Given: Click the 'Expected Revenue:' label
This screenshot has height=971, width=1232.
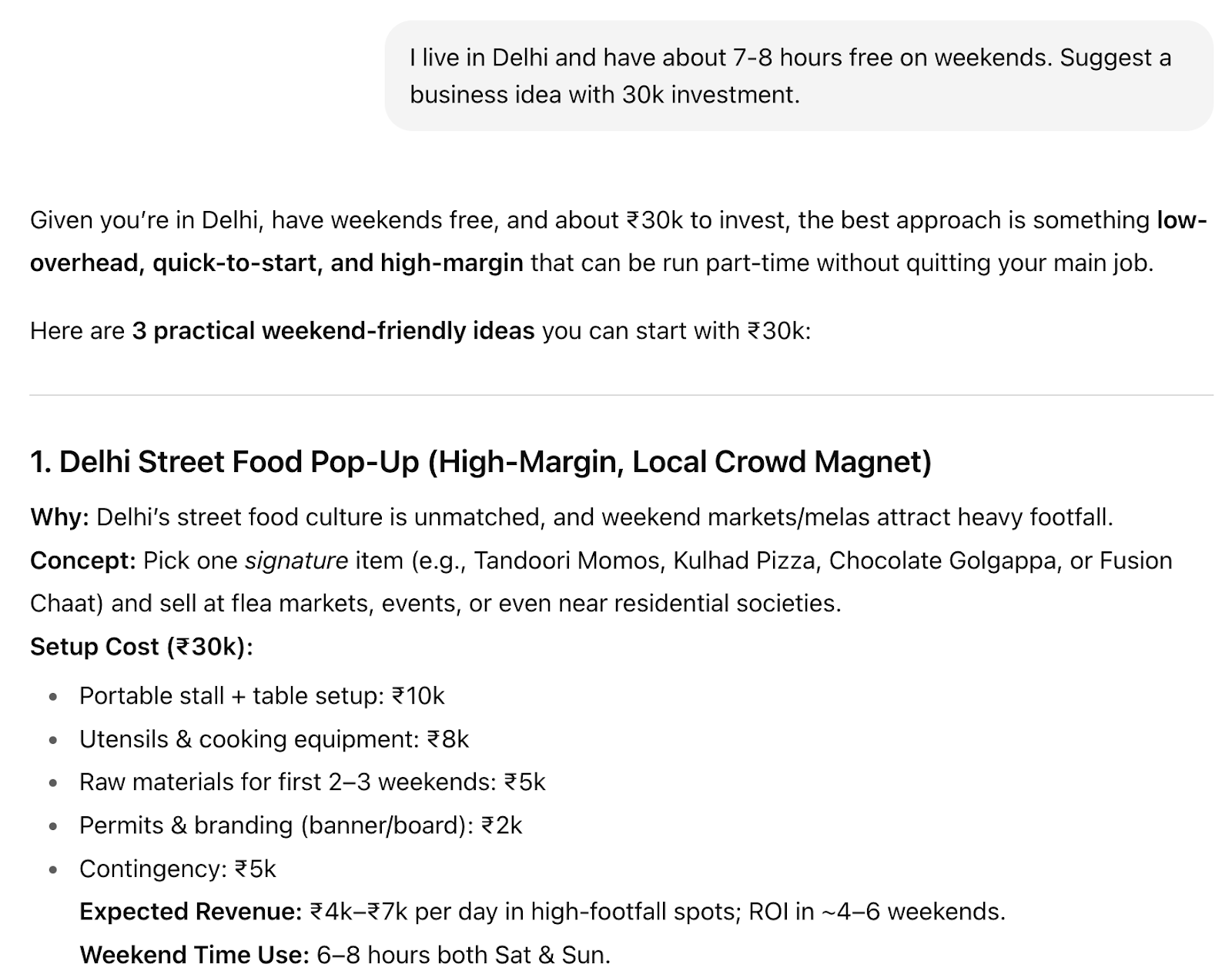Looking at the screenshot, I should point(190,912).
